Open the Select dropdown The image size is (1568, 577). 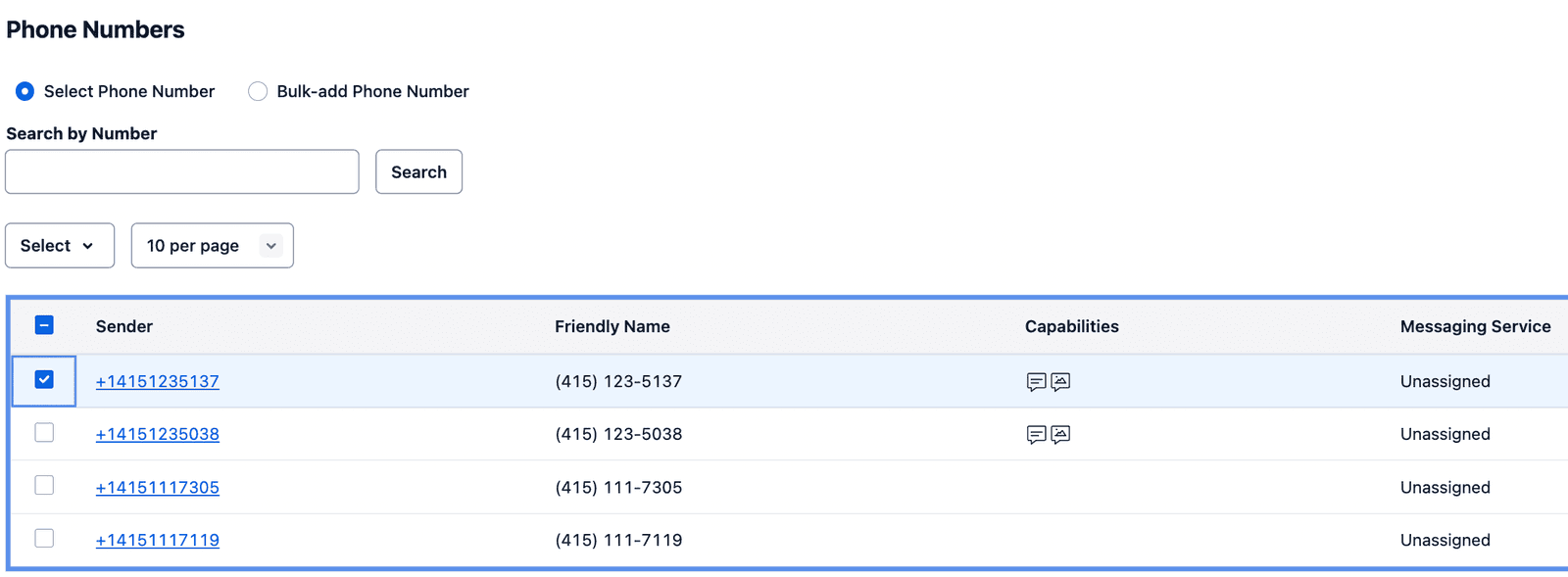[60, 245]
